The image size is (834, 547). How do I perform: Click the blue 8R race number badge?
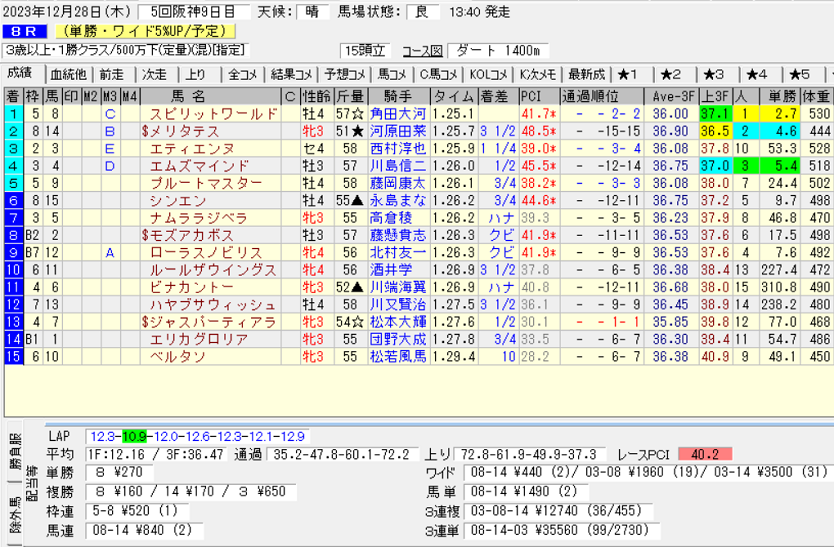[x=22, y=32]
